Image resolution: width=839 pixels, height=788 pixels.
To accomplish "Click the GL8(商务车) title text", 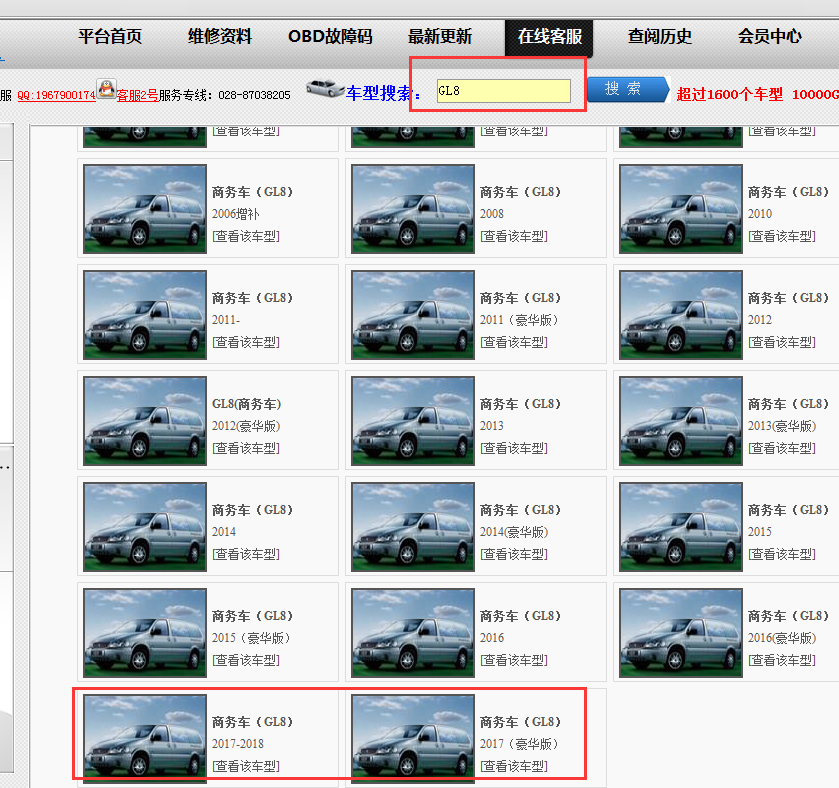I will click(246, 404).
